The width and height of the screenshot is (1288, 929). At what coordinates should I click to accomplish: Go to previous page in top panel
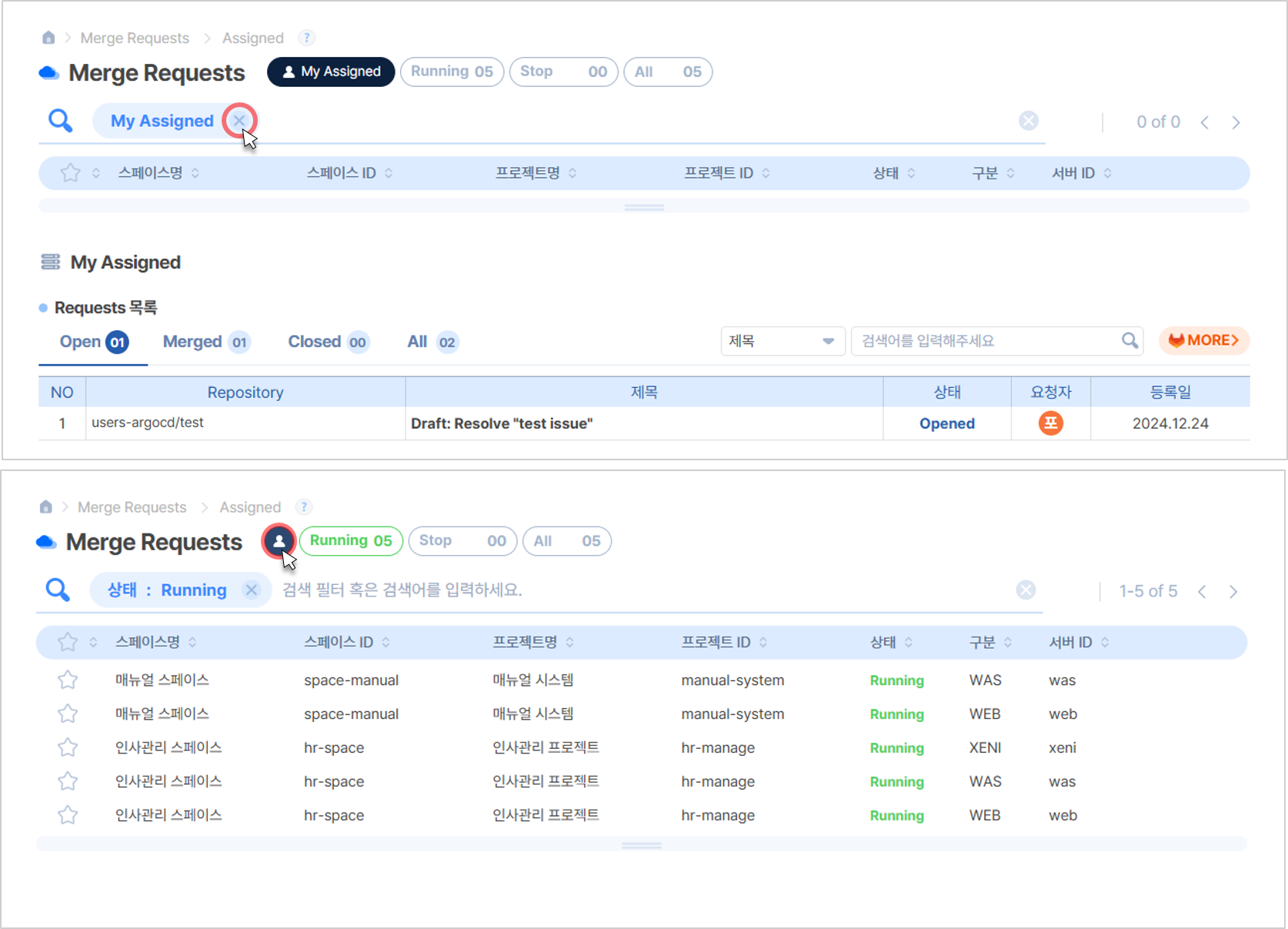coord(1205,122)
